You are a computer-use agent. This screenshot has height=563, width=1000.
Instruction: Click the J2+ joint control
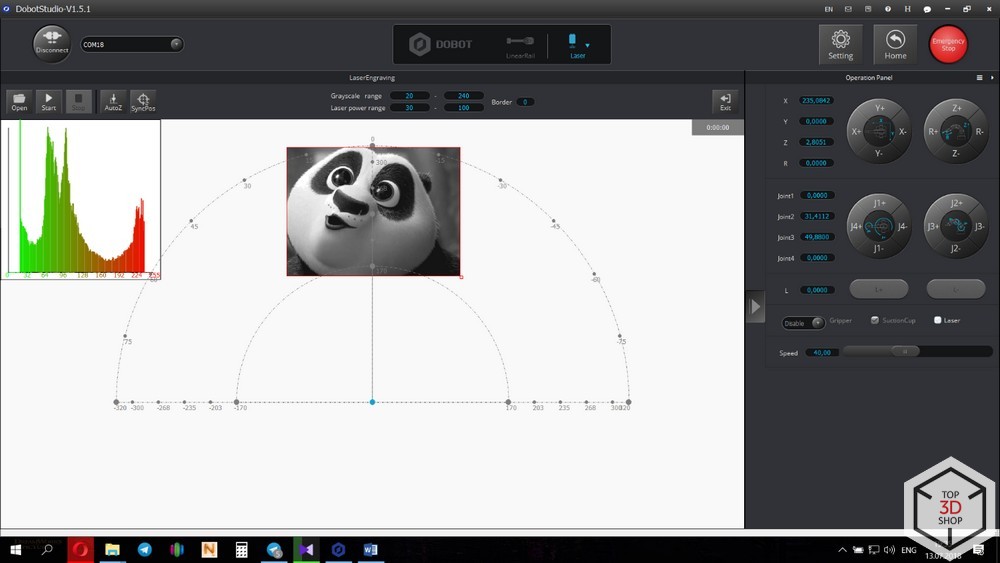click(956, 203)
